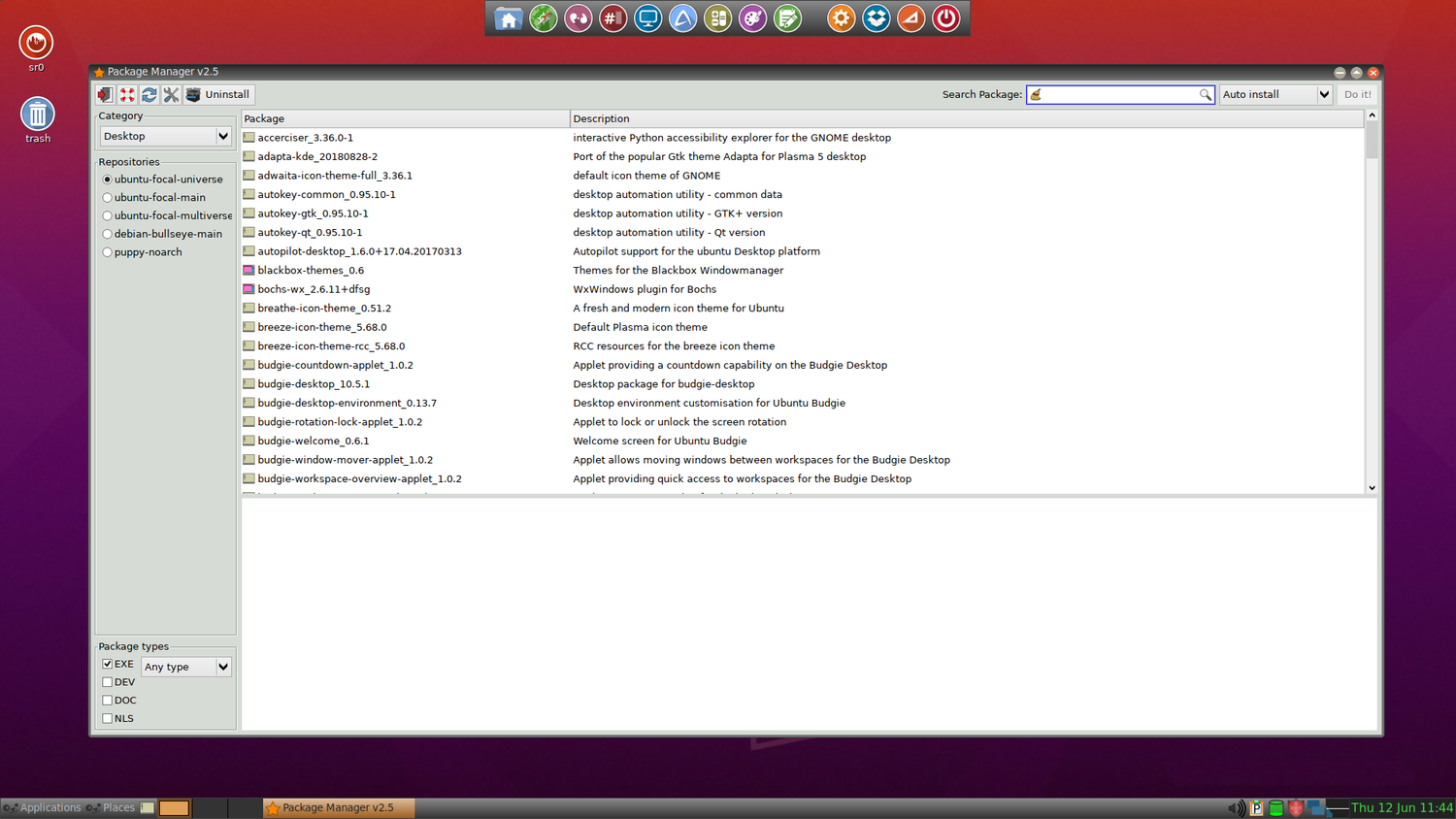Click the Package Manager v2.5 taskbar entry
Viewport: 1456px width, 819px height.
pyautogui.click(x=338, y=807)
